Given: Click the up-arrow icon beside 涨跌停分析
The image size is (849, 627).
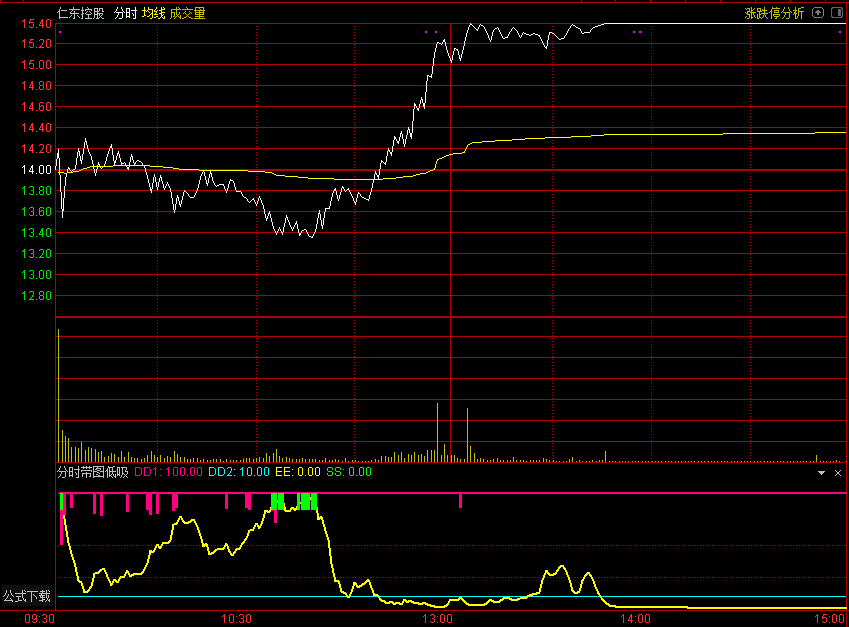Looking at the screenshot, I should tap(818, 13).
